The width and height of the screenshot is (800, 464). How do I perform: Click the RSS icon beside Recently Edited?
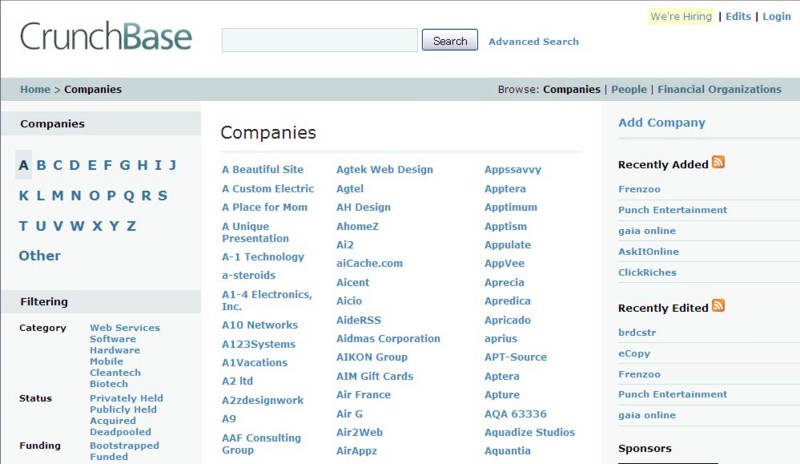click(x=718, y=306)
